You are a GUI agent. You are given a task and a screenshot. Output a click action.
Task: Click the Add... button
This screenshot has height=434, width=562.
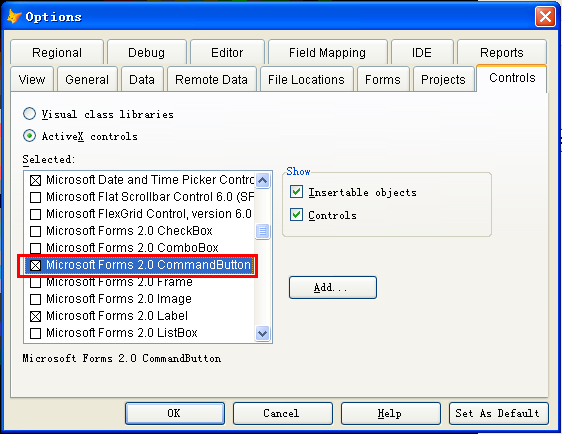click(x=333, y=287)
